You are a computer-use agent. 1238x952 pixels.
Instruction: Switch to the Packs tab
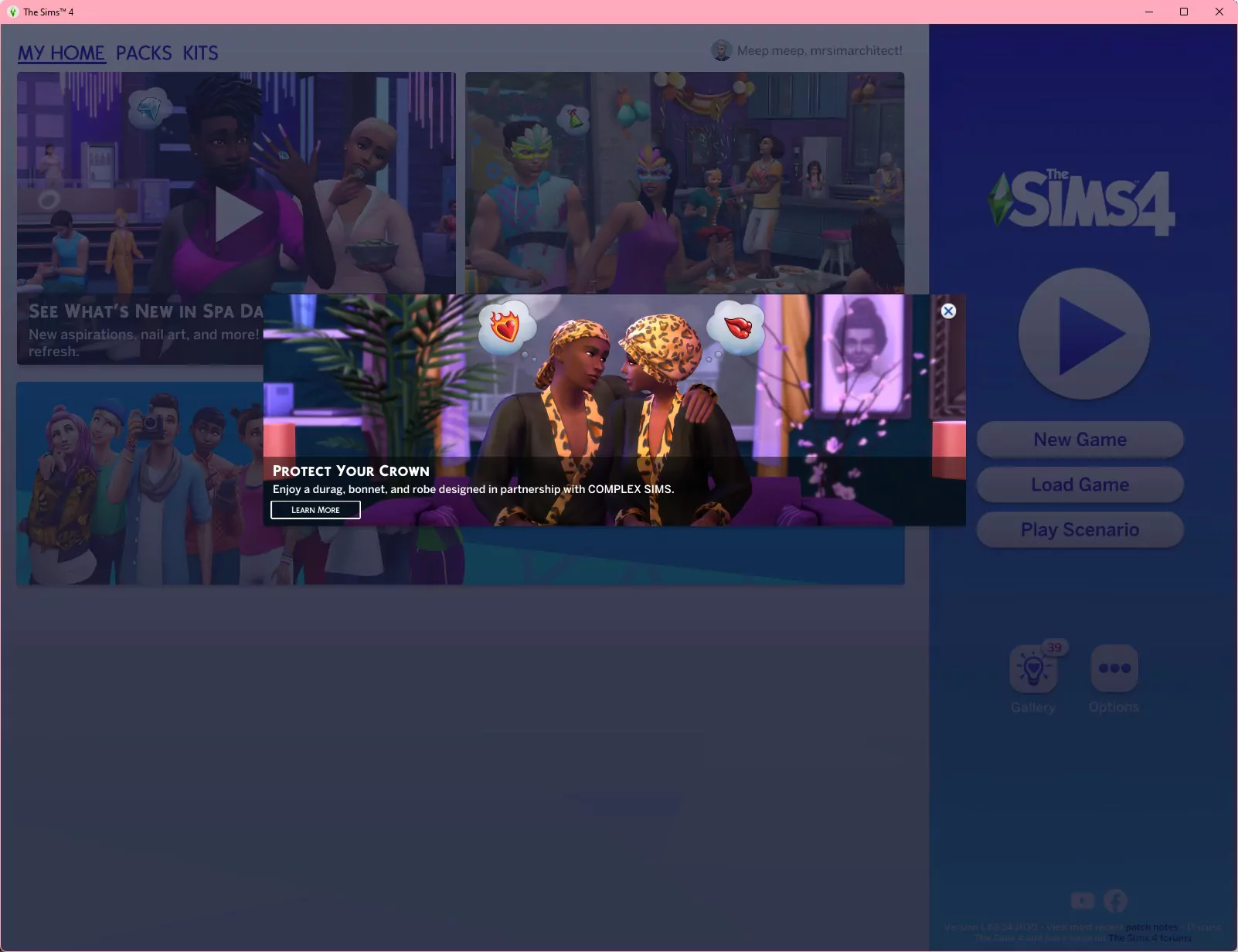click(144, 53)
